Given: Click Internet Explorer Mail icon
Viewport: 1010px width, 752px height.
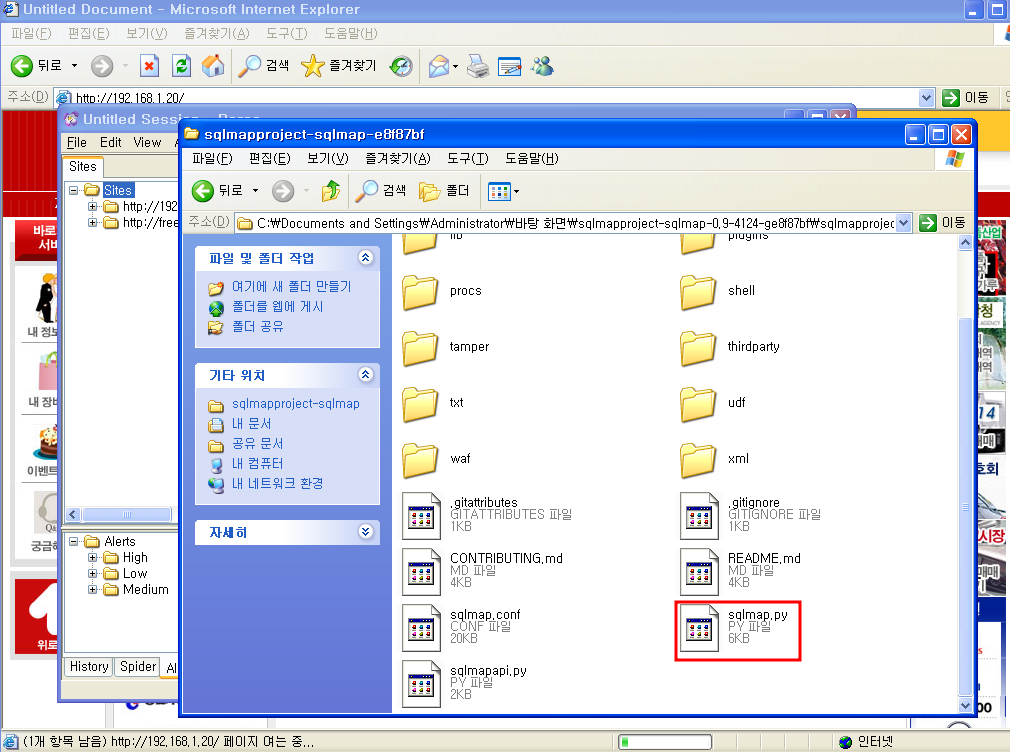Looking at the screenshot, I should pos(439,66).
